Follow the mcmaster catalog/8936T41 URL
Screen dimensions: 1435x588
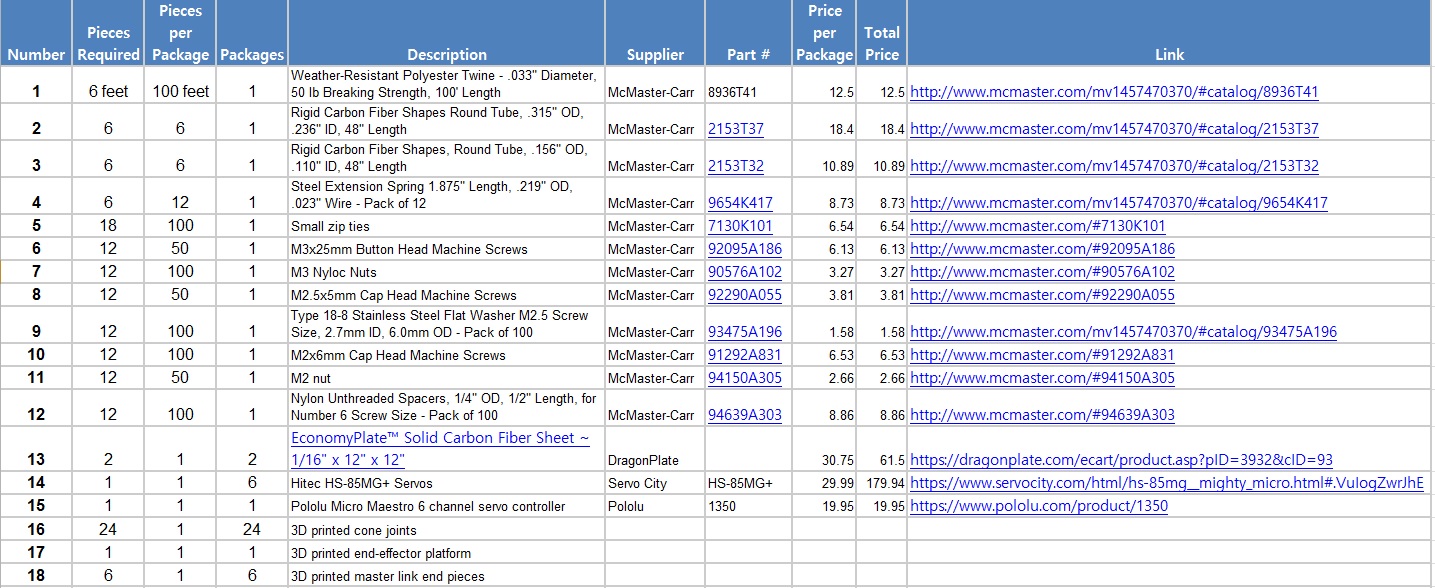click(x=1114, y=92)
